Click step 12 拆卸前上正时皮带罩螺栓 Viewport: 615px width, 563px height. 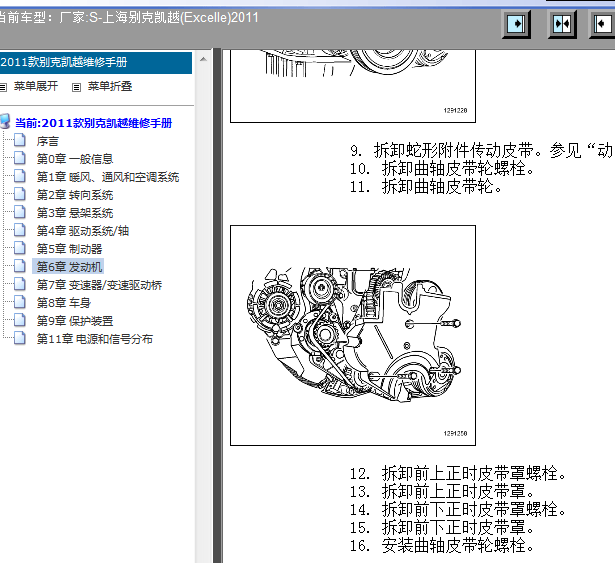pos(458,474)
